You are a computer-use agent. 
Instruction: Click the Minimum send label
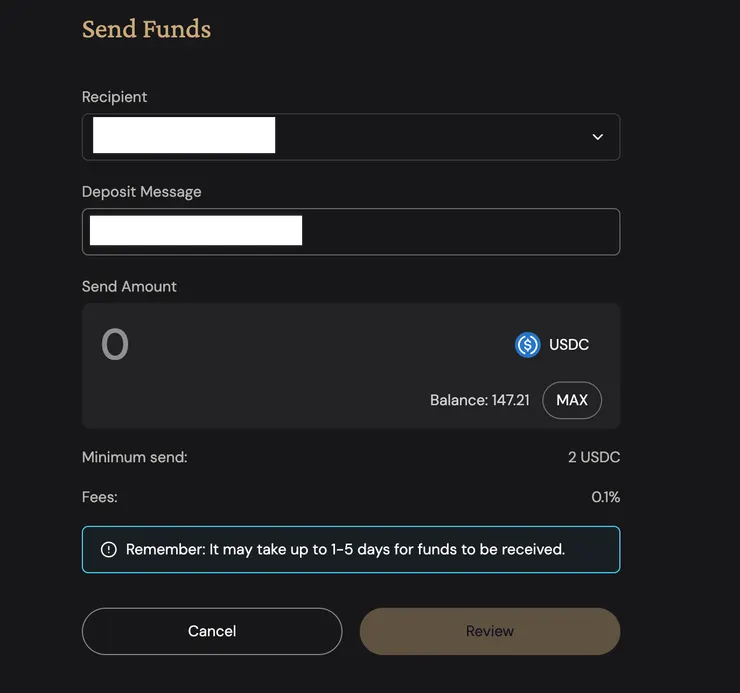134,457
